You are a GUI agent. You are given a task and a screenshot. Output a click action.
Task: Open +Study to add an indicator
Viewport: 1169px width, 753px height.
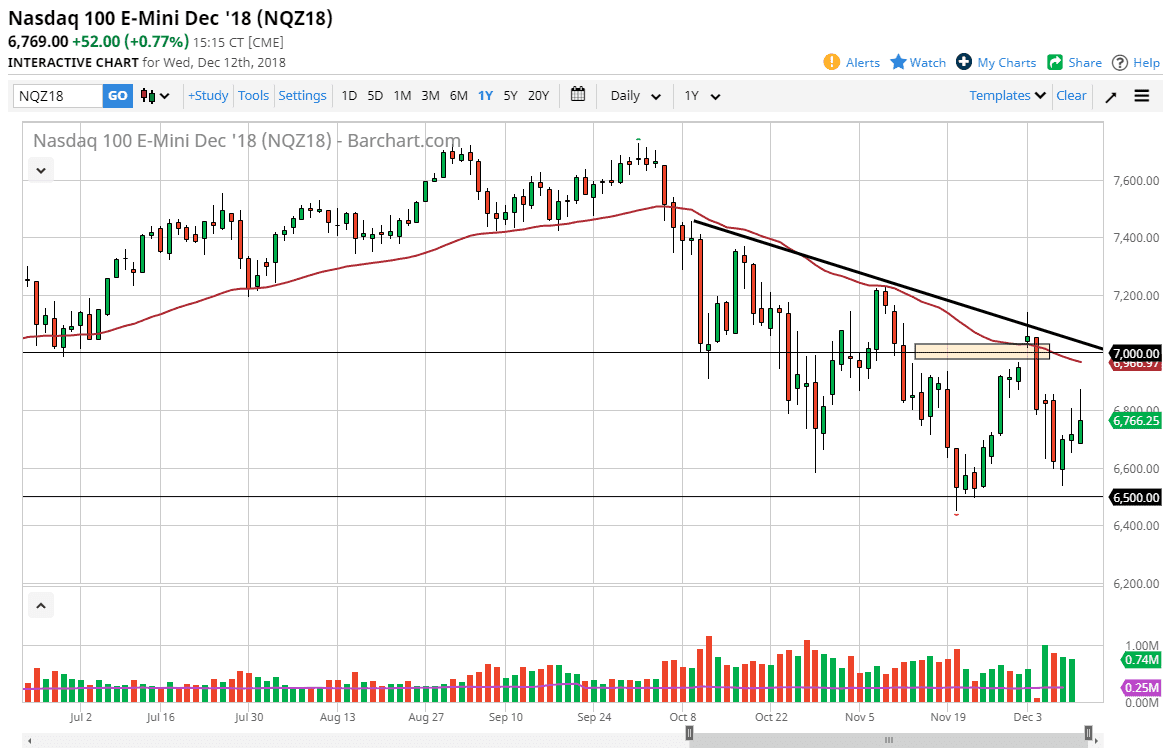point(207,95)
